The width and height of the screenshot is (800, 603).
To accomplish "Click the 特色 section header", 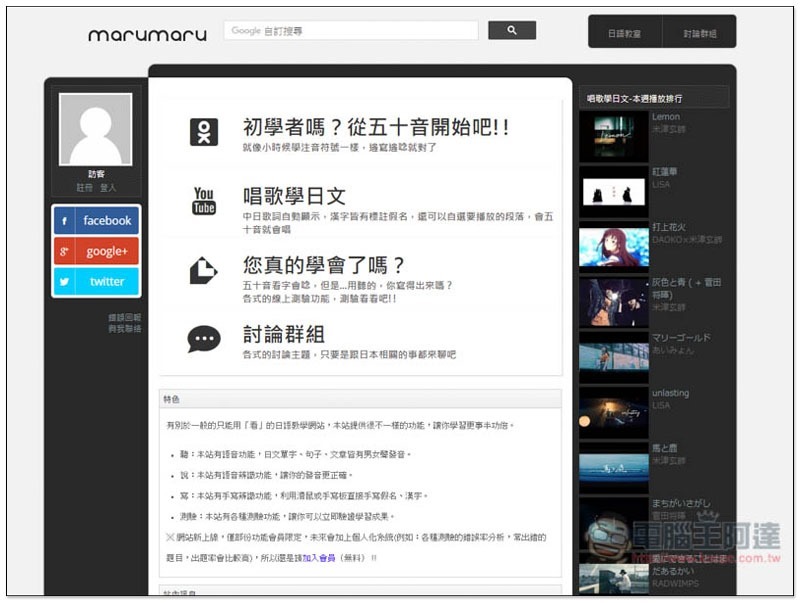I will click(x=360, y=399).
